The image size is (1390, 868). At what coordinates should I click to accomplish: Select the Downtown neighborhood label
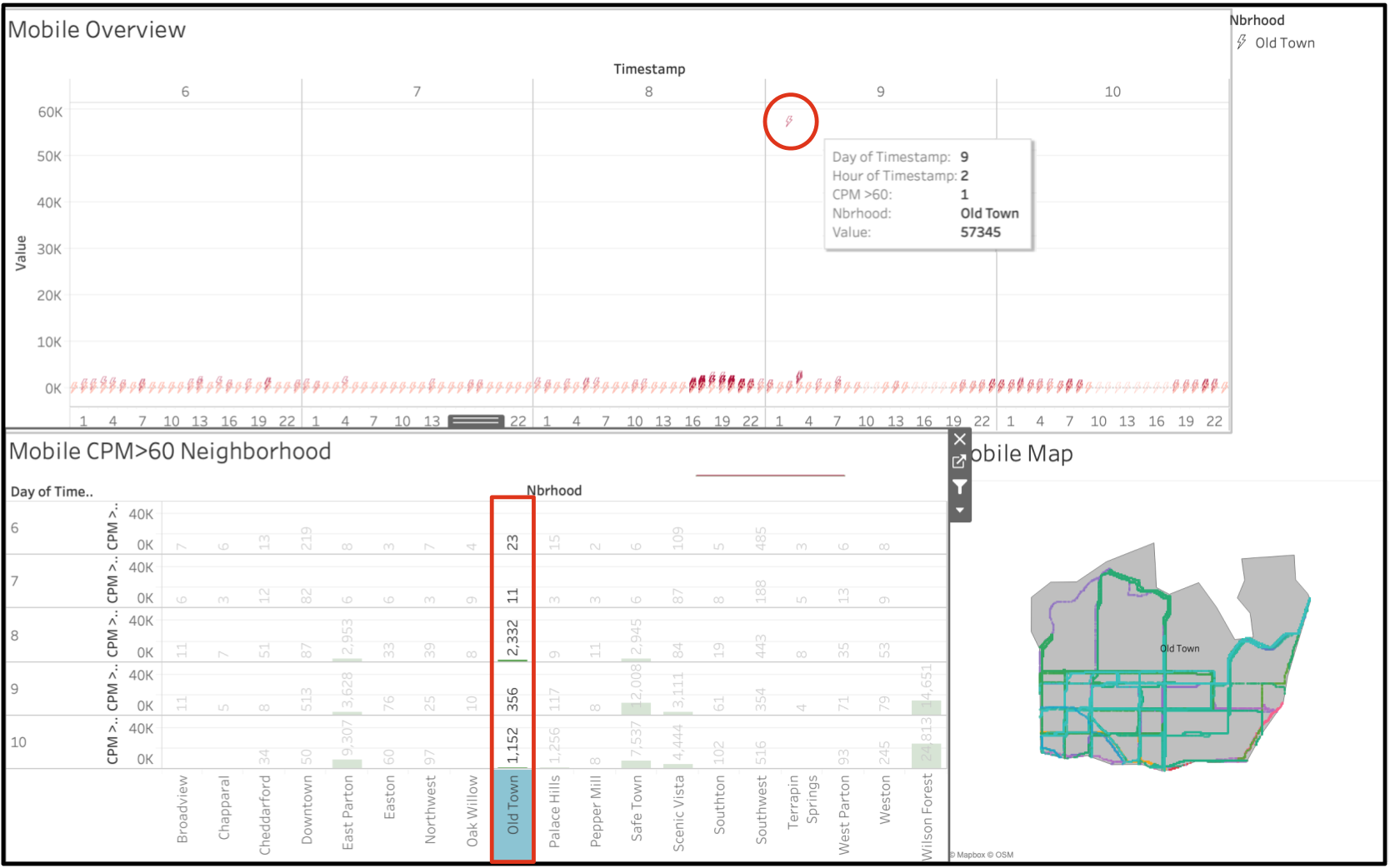point(307,810)
